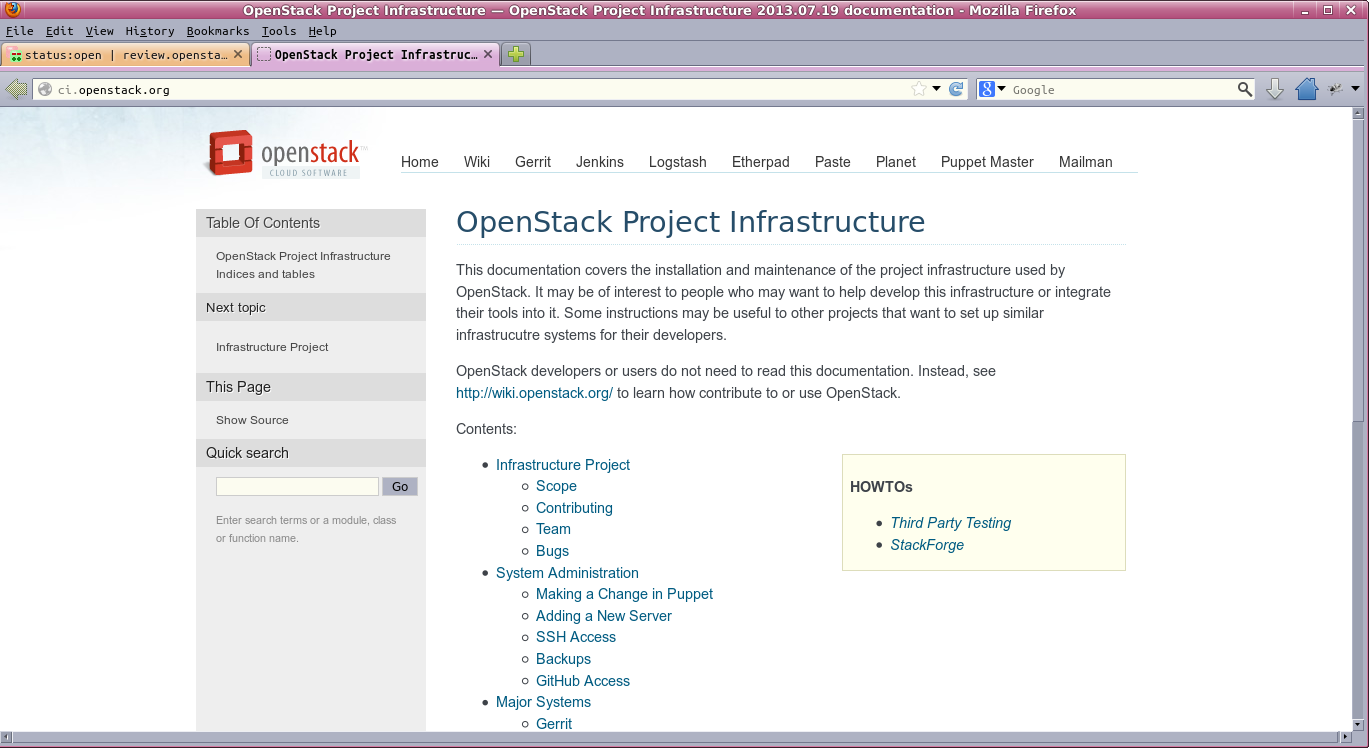1369x748 pixels.
Task: Reload the page with the refresh icon
Action: tap(956, 90)
